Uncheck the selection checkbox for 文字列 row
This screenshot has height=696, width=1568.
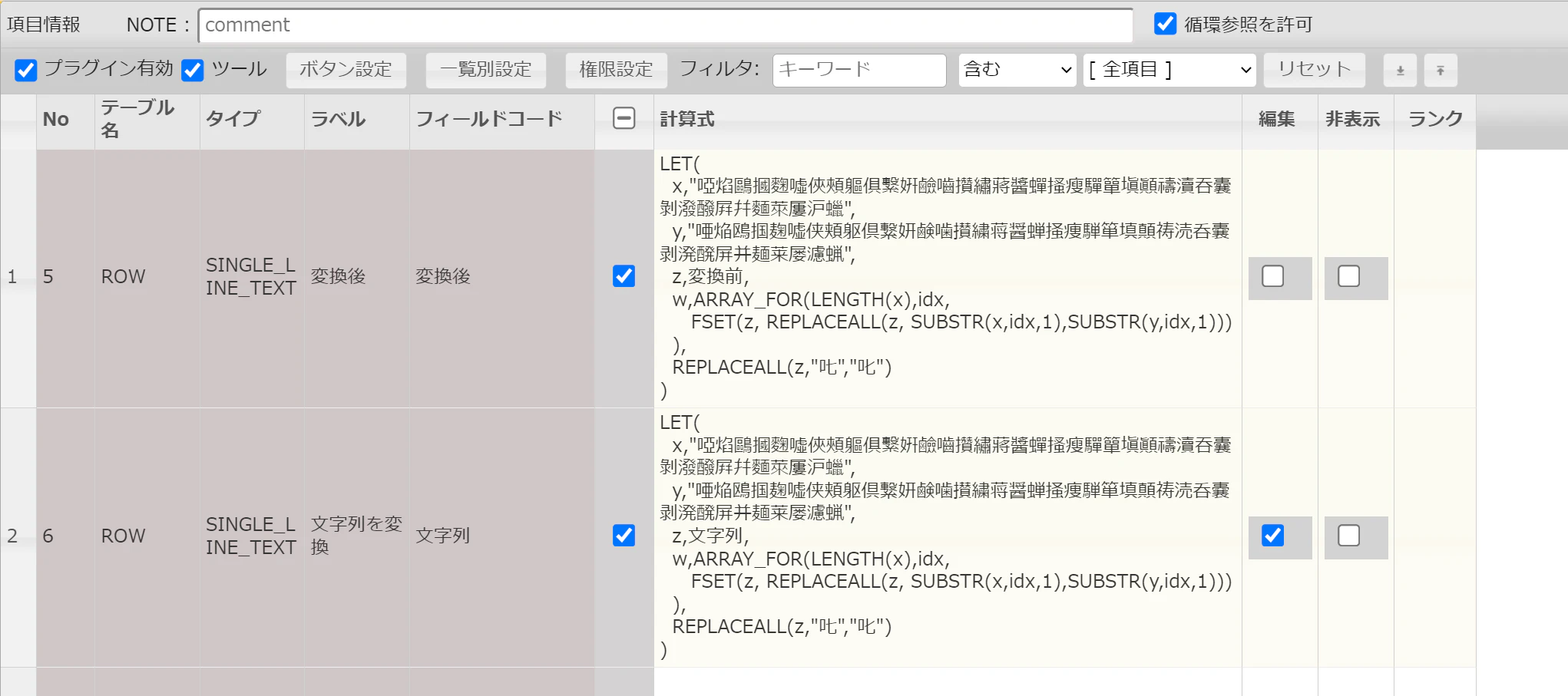[624, 536]
